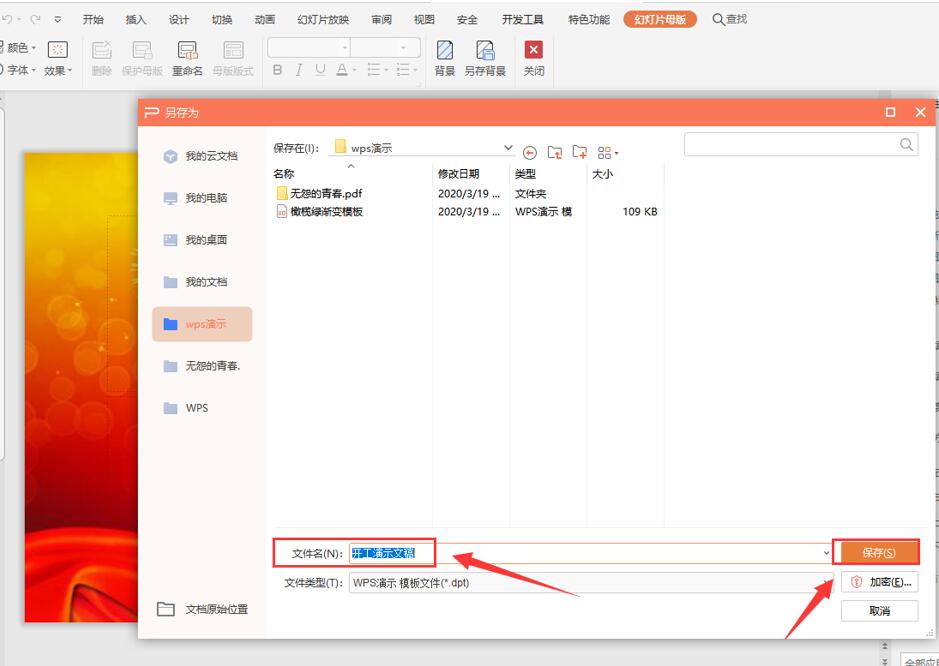Go back with the circled arrow icon
939x666 pixels.
529,153
